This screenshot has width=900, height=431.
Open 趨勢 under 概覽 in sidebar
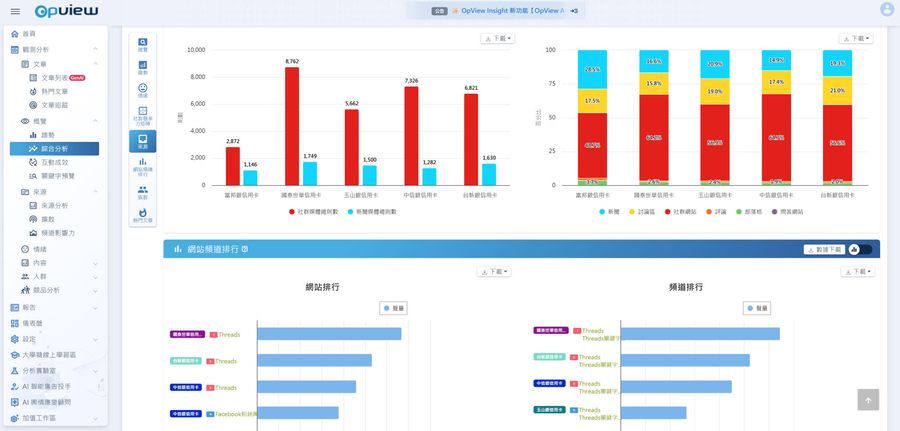(x=57, y=135)
